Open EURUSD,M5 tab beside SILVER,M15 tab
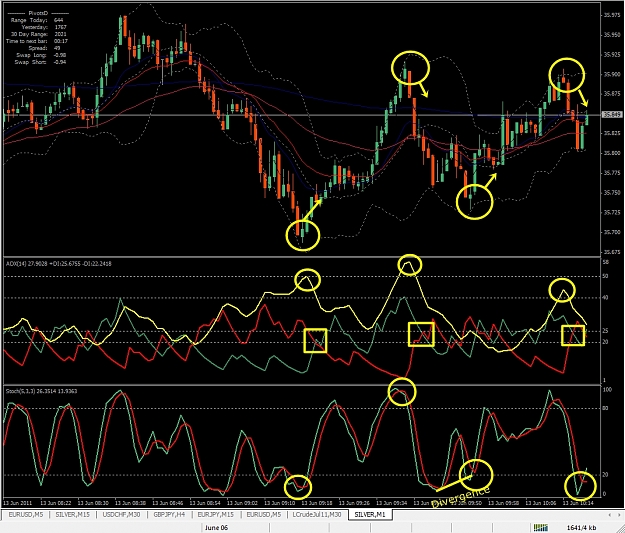The image size is (625, 533). (26, 515)
